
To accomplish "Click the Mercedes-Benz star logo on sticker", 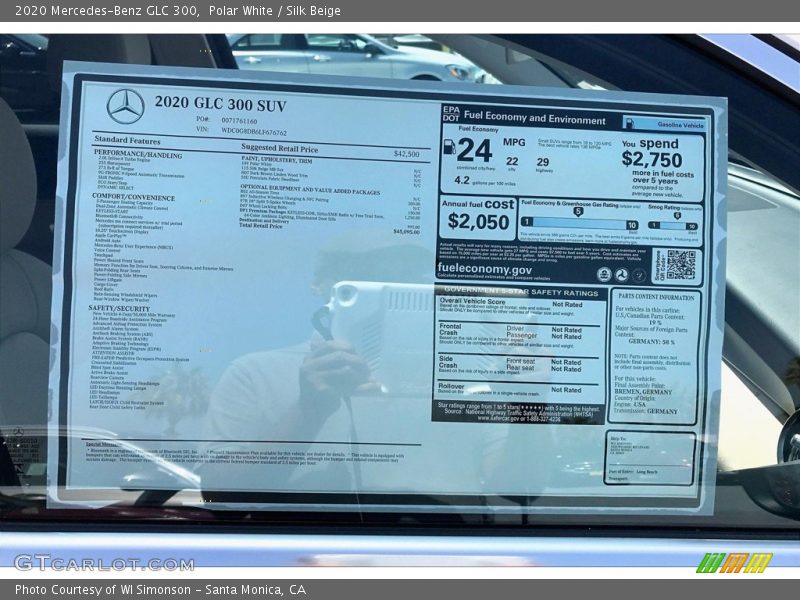I will point(125,107).
